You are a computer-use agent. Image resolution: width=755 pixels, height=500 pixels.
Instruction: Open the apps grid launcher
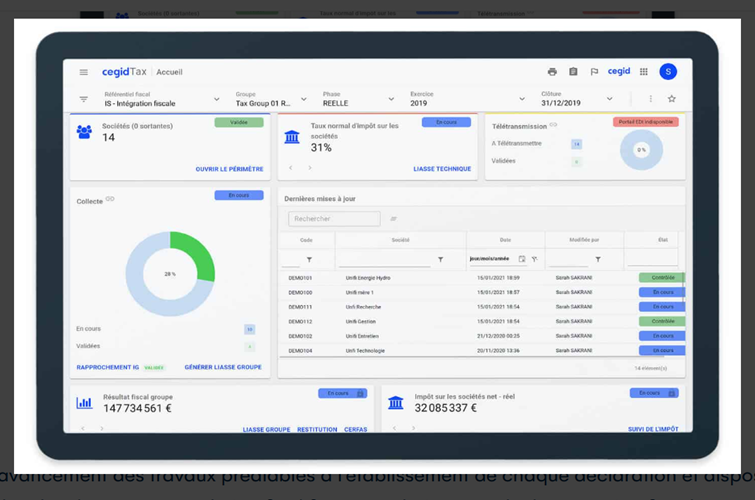644,72
